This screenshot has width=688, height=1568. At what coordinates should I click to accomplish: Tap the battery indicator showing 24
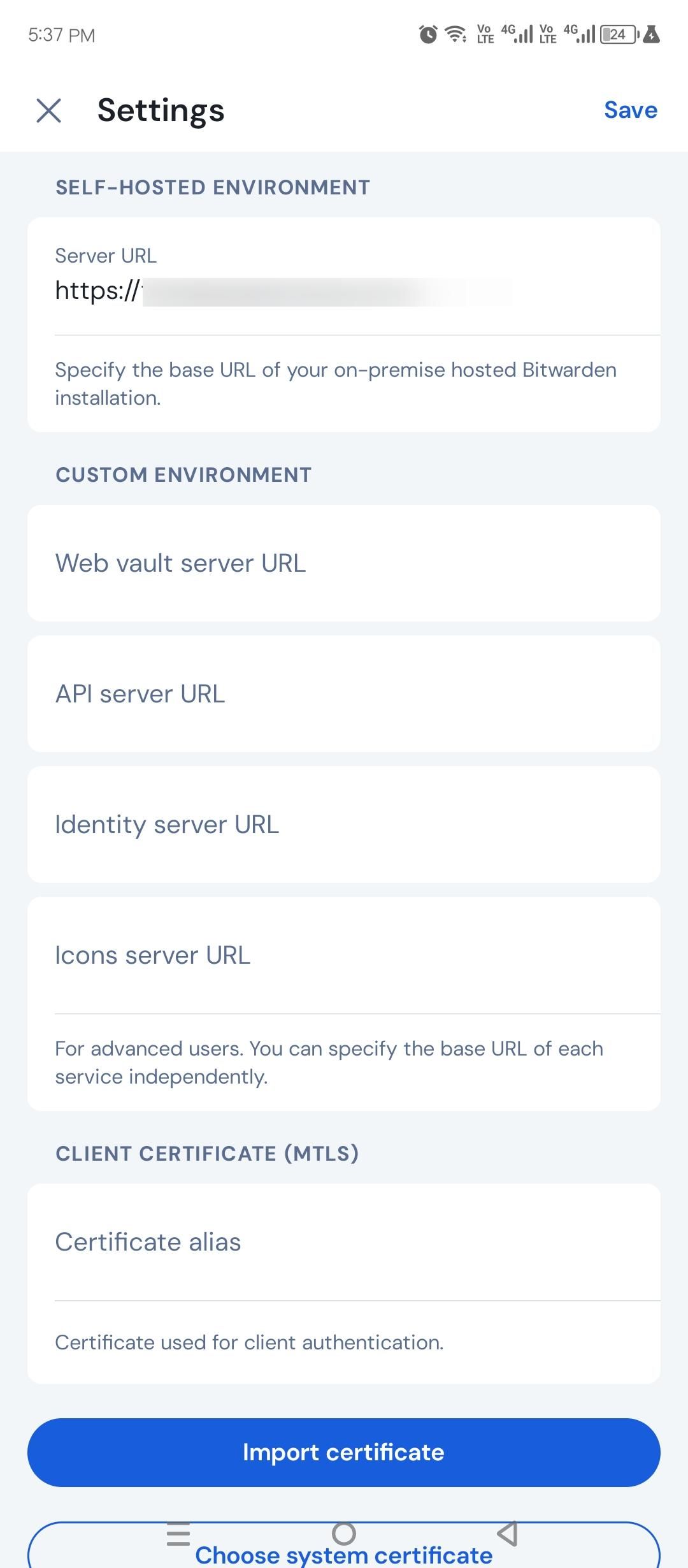[x=620, y=34]
